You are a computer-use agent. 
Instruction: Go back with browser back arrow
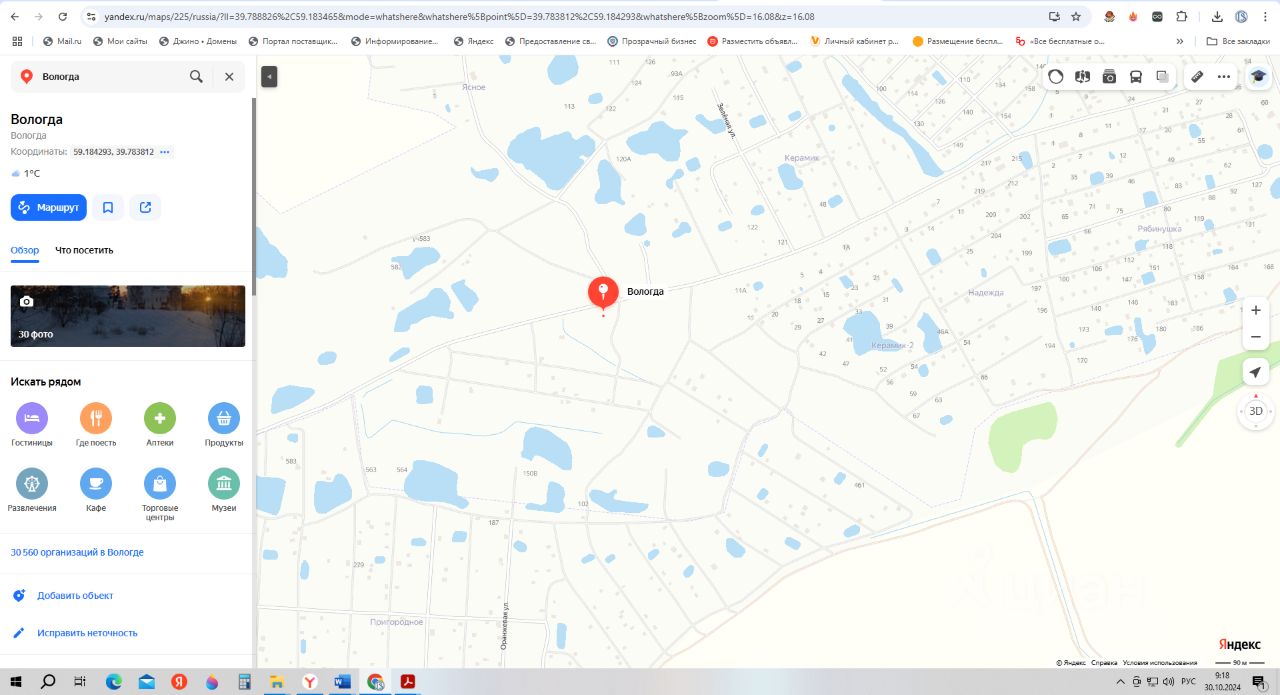pyautogui.click(x=15, y=17)
